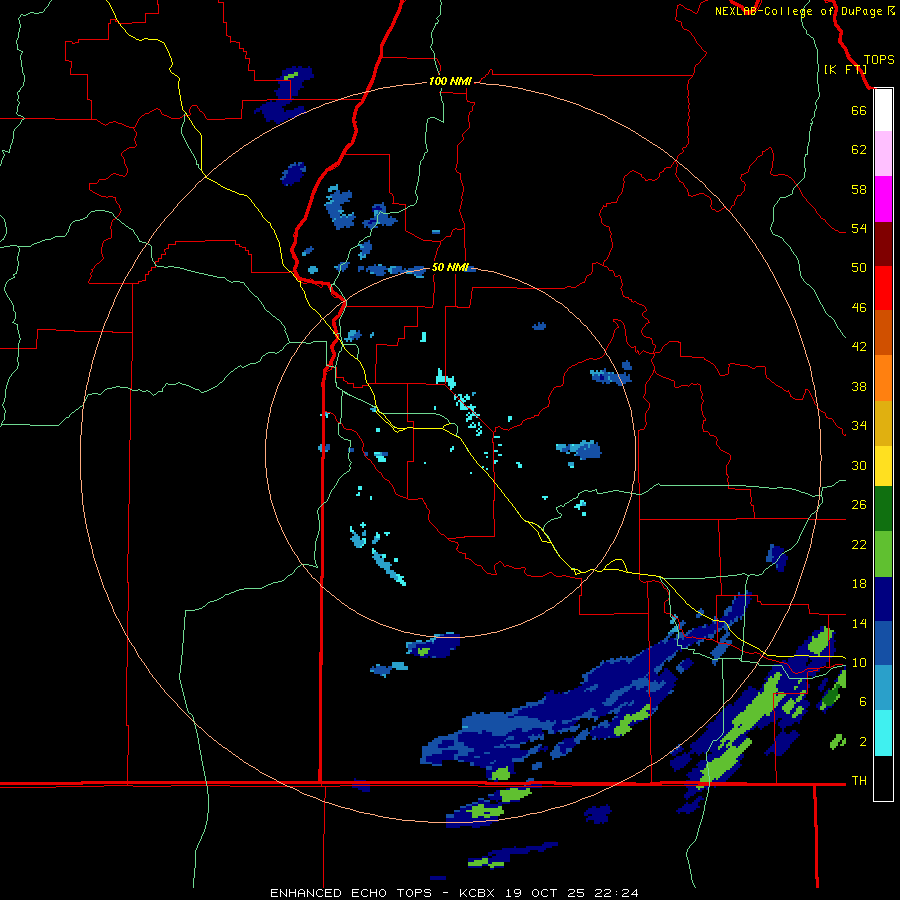Click the 62 legend value
Image resolution: width=900 pixels, height=900 pixels.
coord(859,149)
